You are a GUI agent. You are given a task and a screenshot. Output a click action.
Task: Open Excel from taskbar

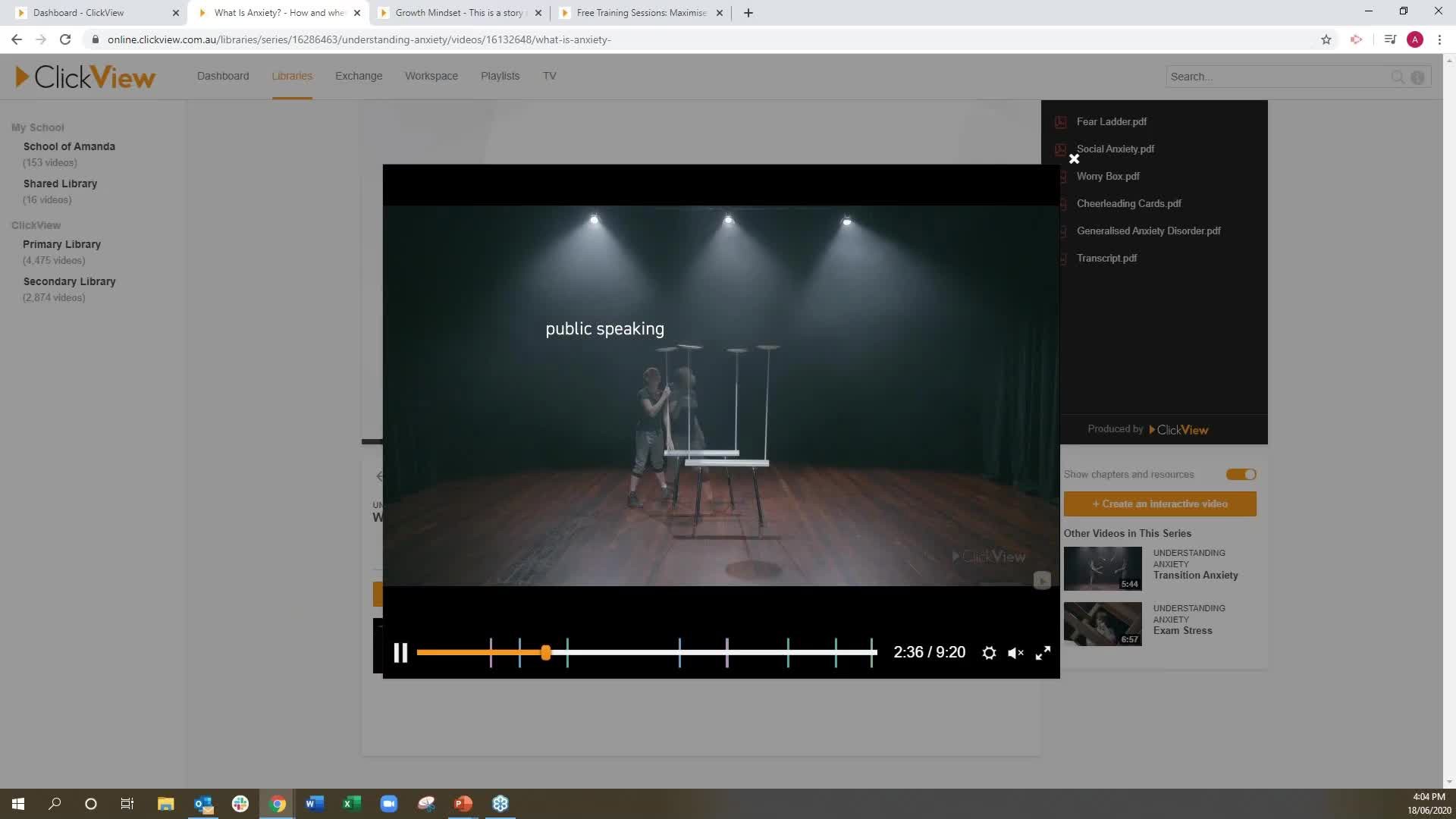tap(352, 804)
